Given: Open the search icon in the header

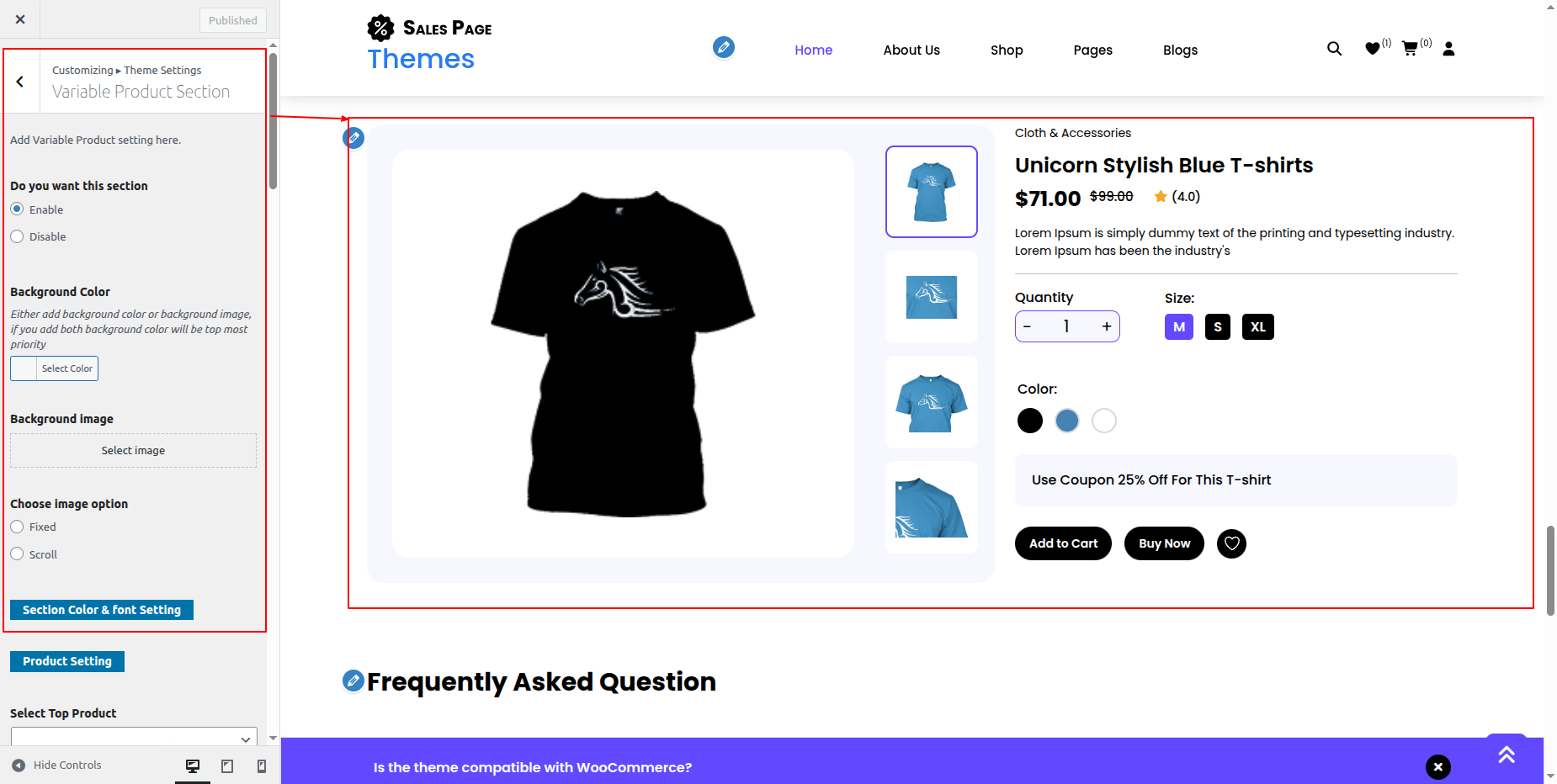Looking at the screenshot, I should [1334, 49].
